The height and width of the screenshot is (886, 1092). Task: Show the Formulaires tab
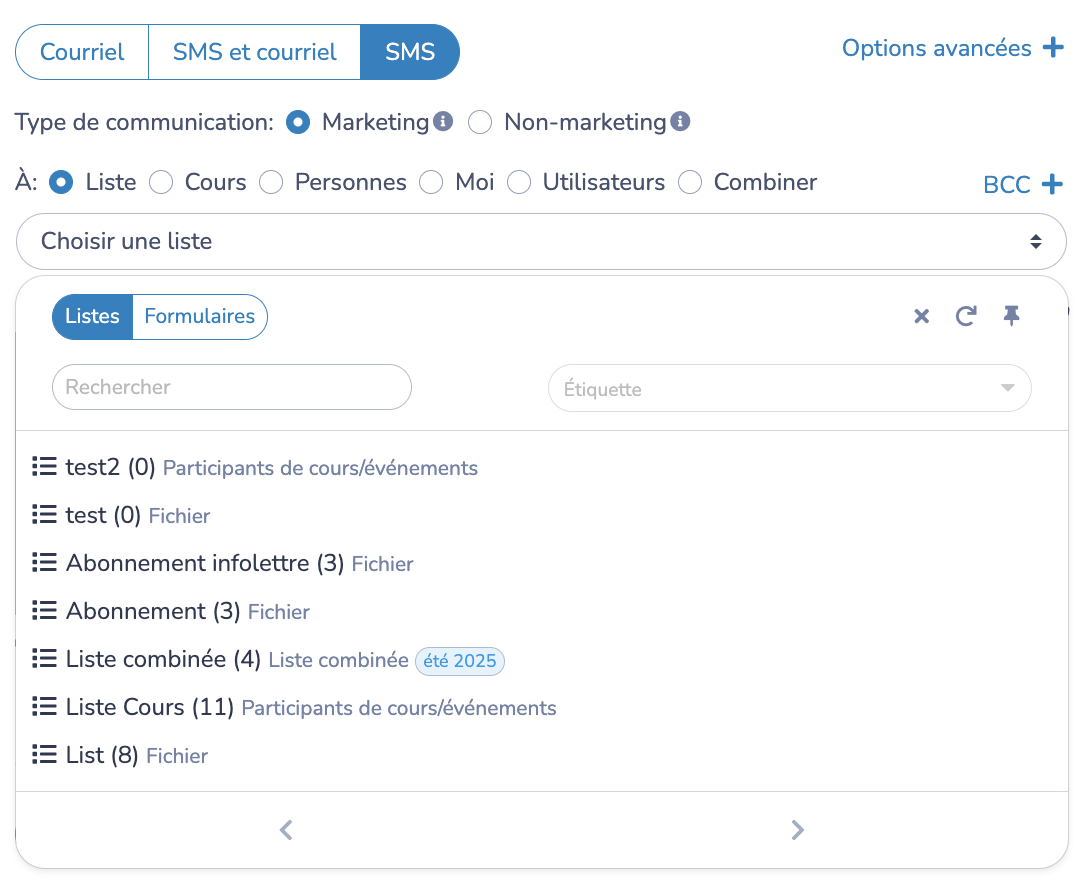(200, 317)
